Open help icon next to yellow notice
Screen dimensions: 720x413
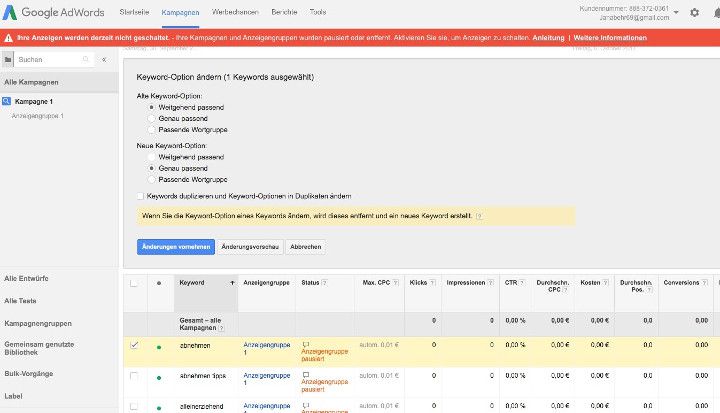(x=479, y=216)
